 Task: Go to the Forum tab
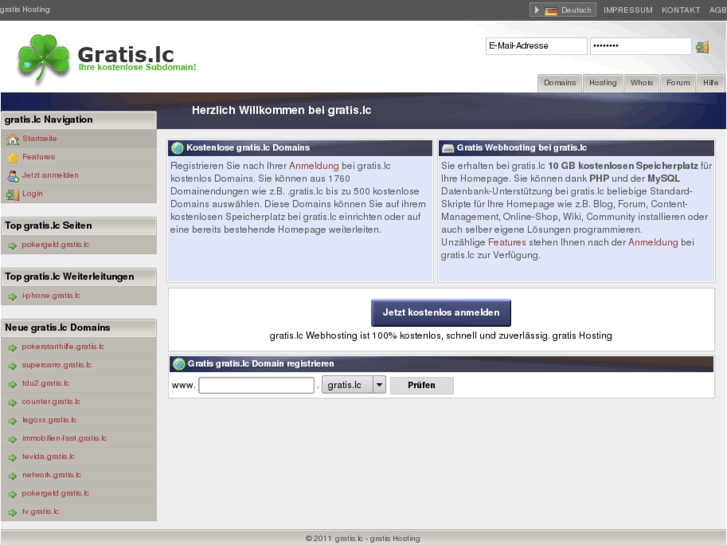pos(678,83)
